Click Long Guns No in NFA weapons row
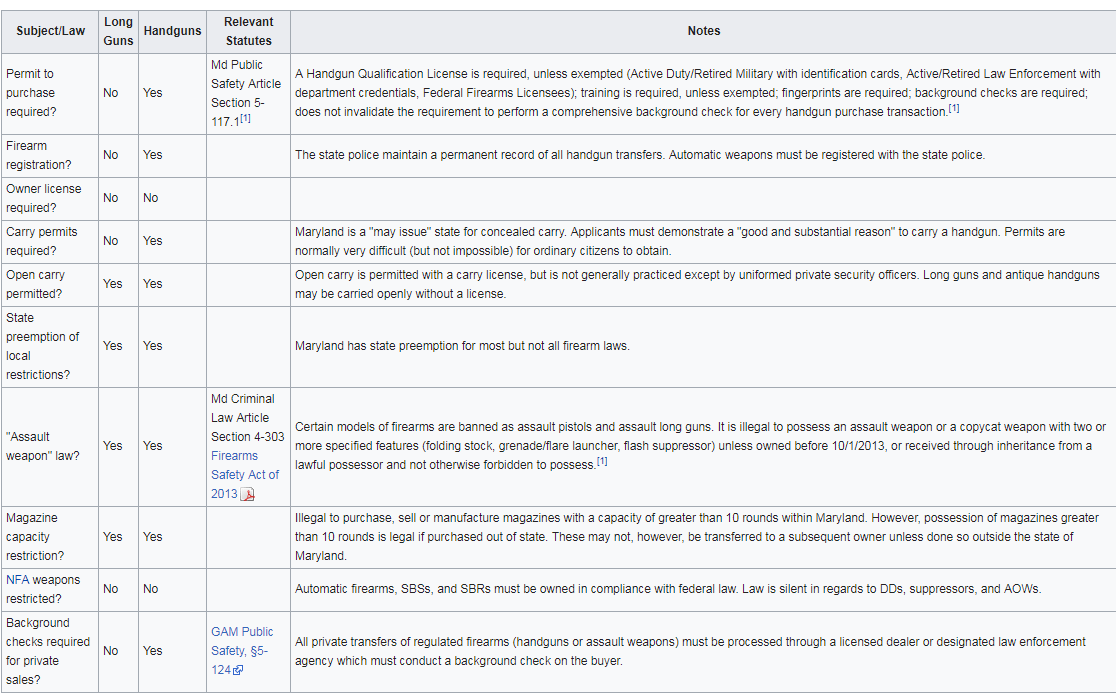Viewport: 1116px width, 700px height. pyautogui.click(x=111, y=589)
